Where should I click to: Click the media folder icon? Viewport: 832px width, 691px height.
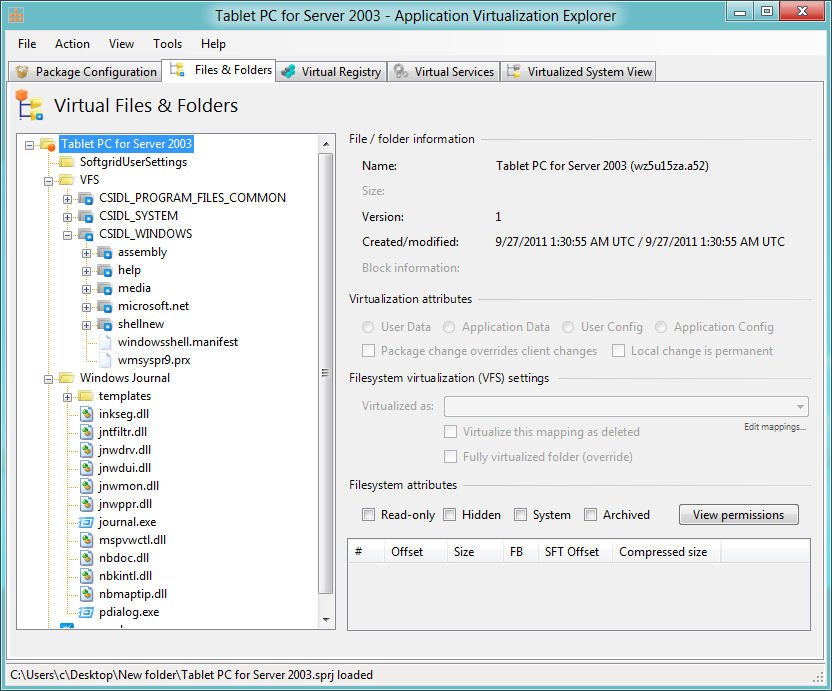tap(105, 288)
